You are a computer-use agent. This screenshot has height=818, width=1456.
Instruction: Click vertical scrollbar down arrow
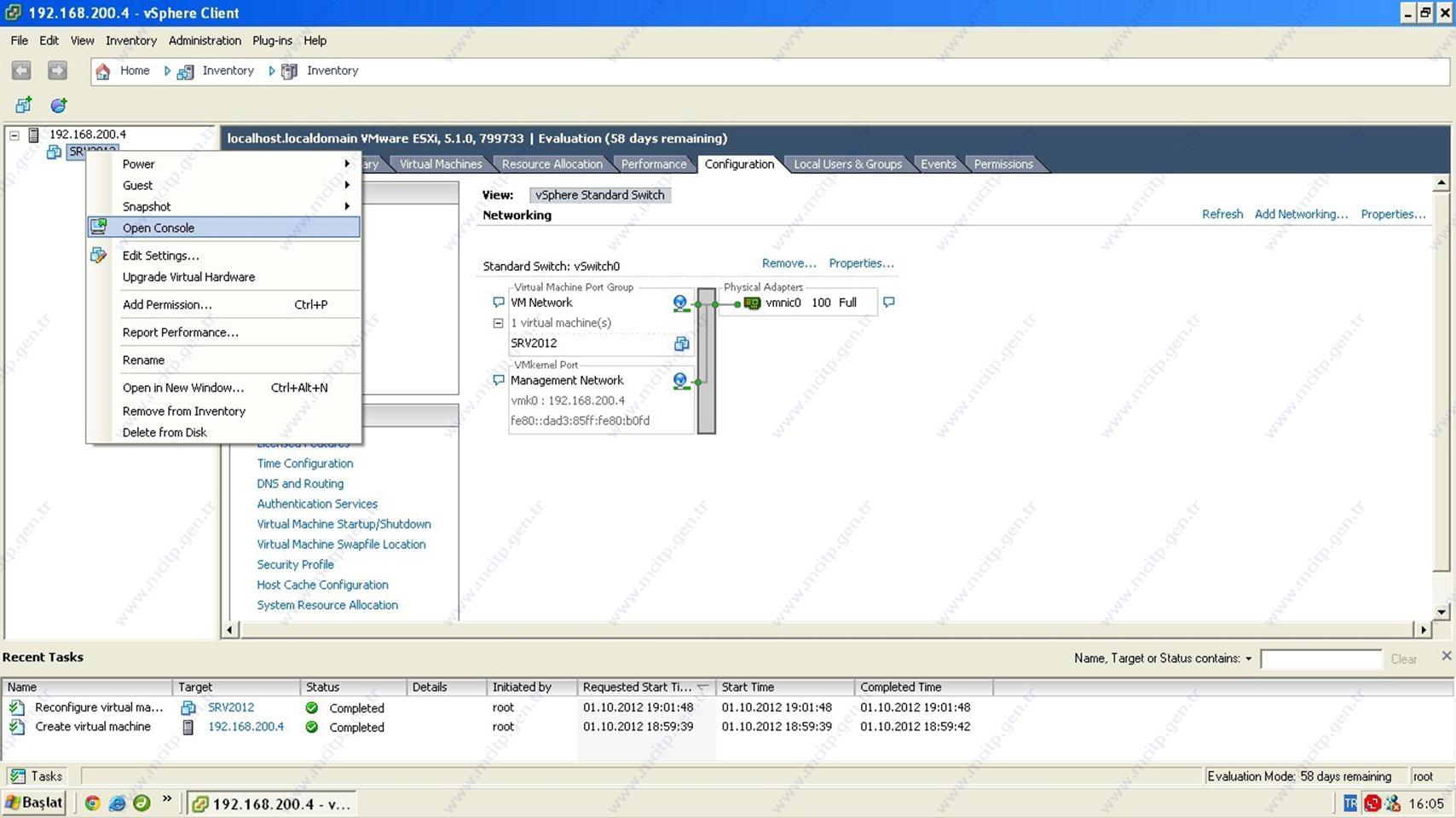point(1442,612)
